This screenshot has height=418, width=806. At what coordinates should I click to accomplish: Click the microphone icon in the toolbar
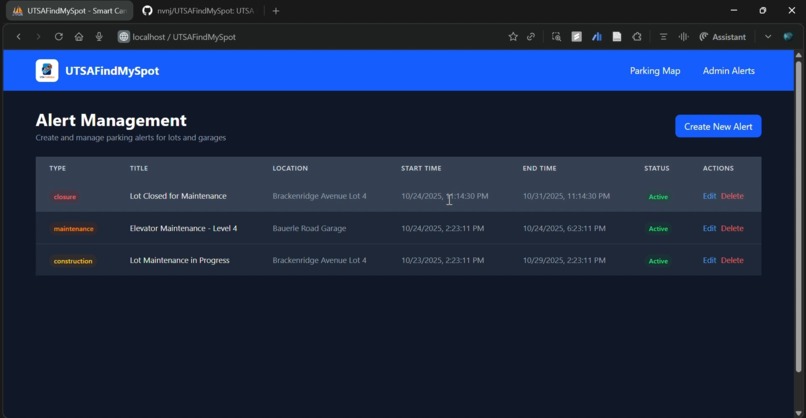tap(99, 37)
